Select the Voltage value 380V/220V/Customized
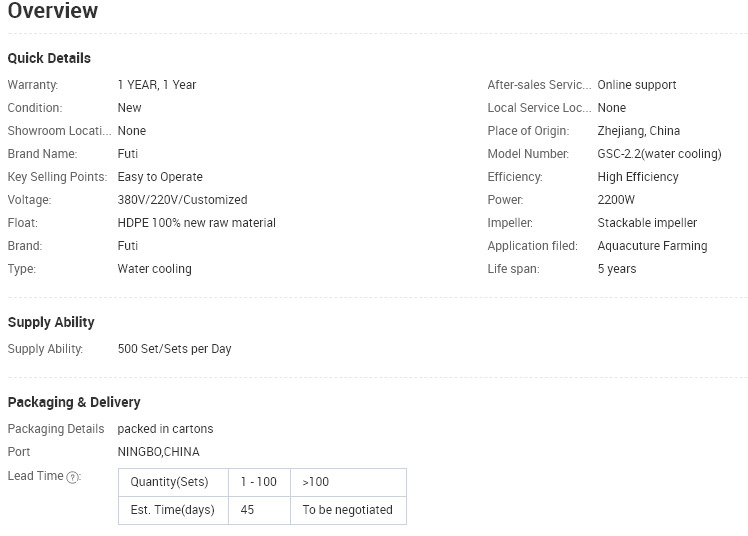 pos(182,200)
